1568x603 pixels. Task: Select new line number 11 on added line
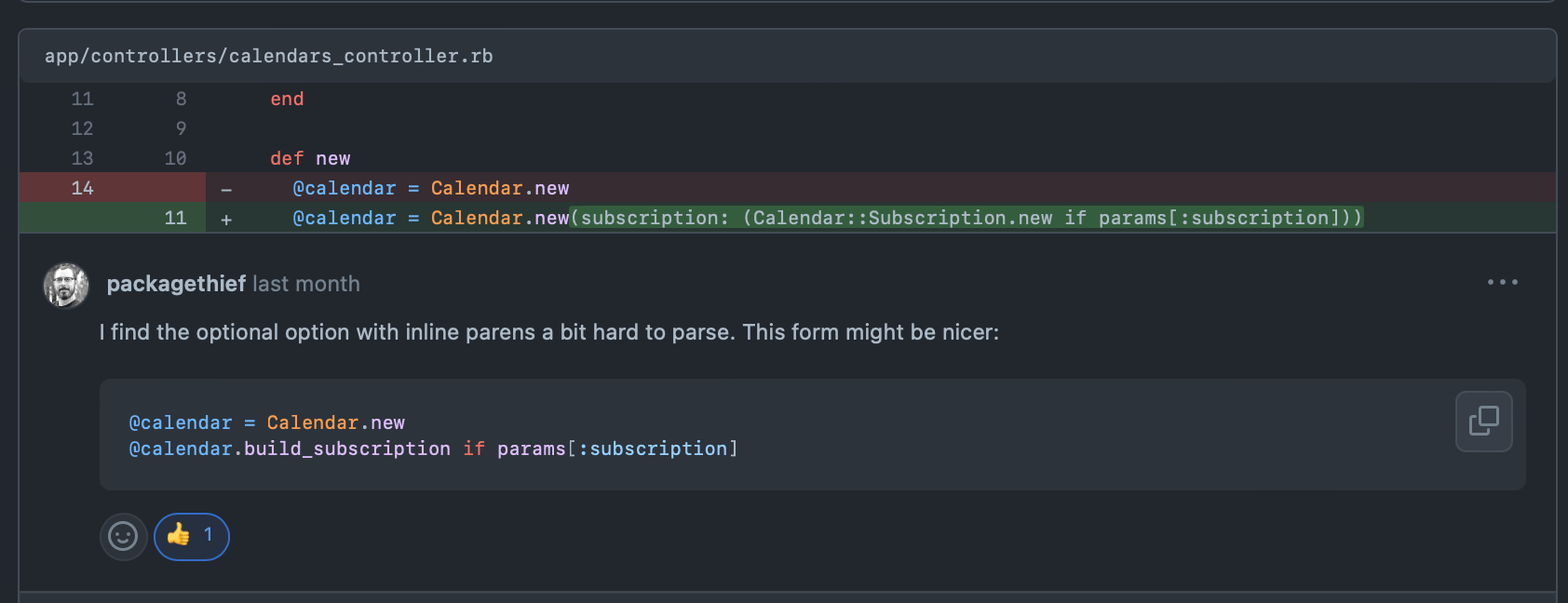(175, 218)
